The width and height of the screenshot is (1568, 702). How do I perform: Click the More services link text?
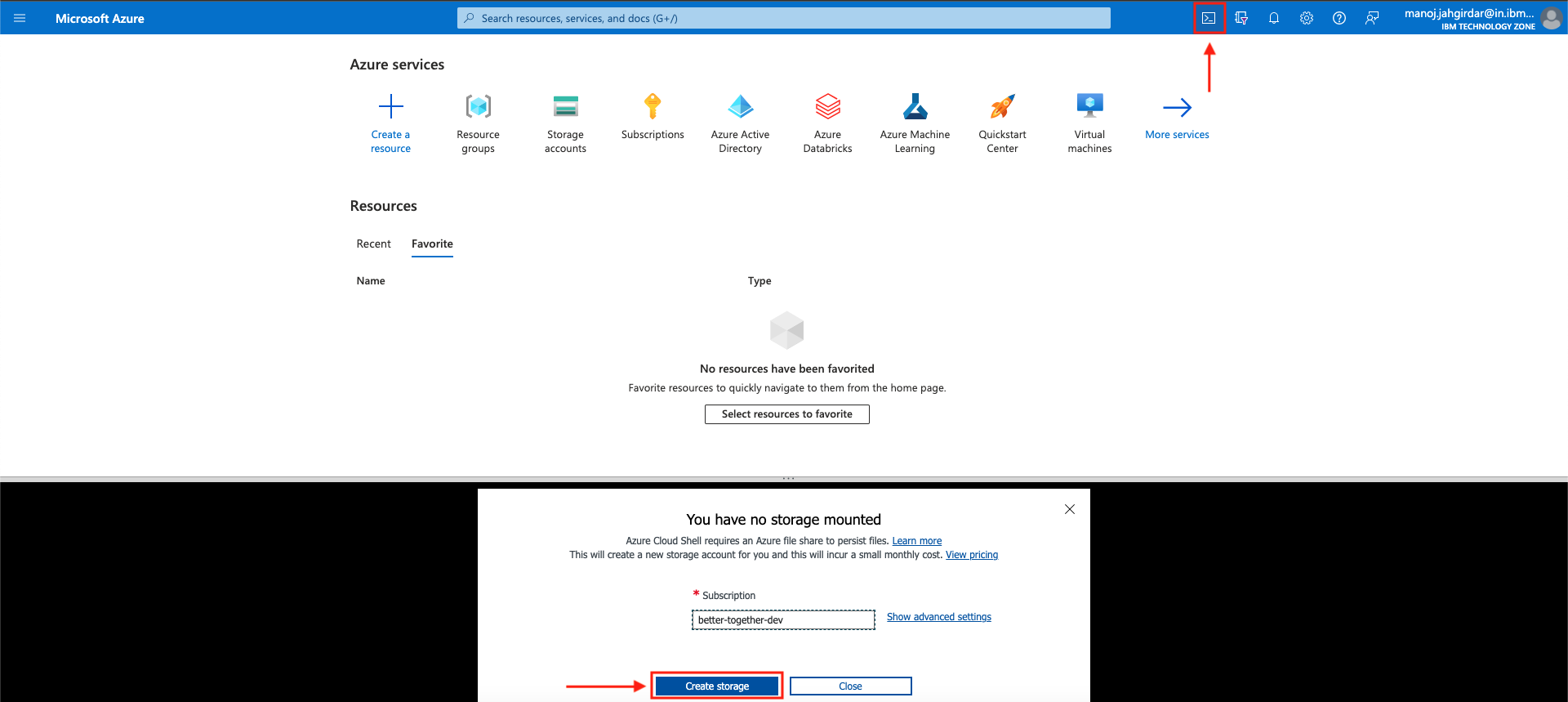point(1178,135)
